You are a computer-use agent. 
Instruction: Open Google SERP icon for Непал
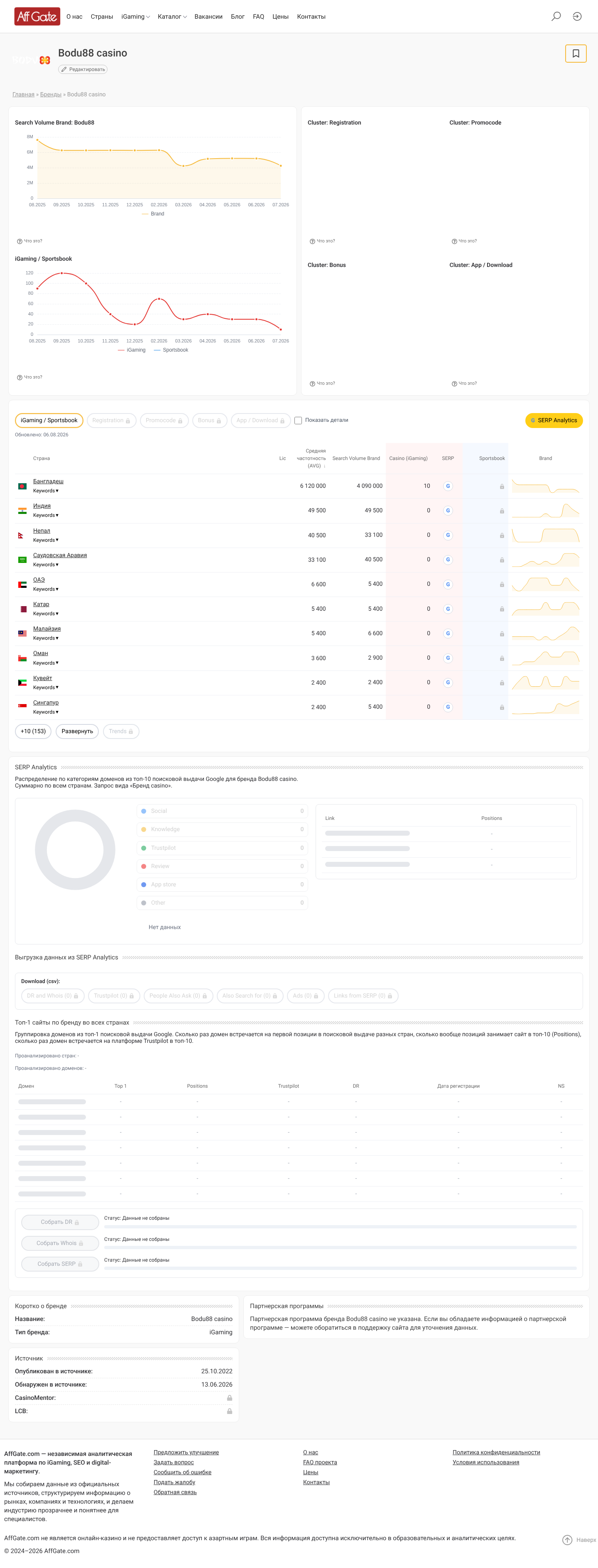pos(448,535)
